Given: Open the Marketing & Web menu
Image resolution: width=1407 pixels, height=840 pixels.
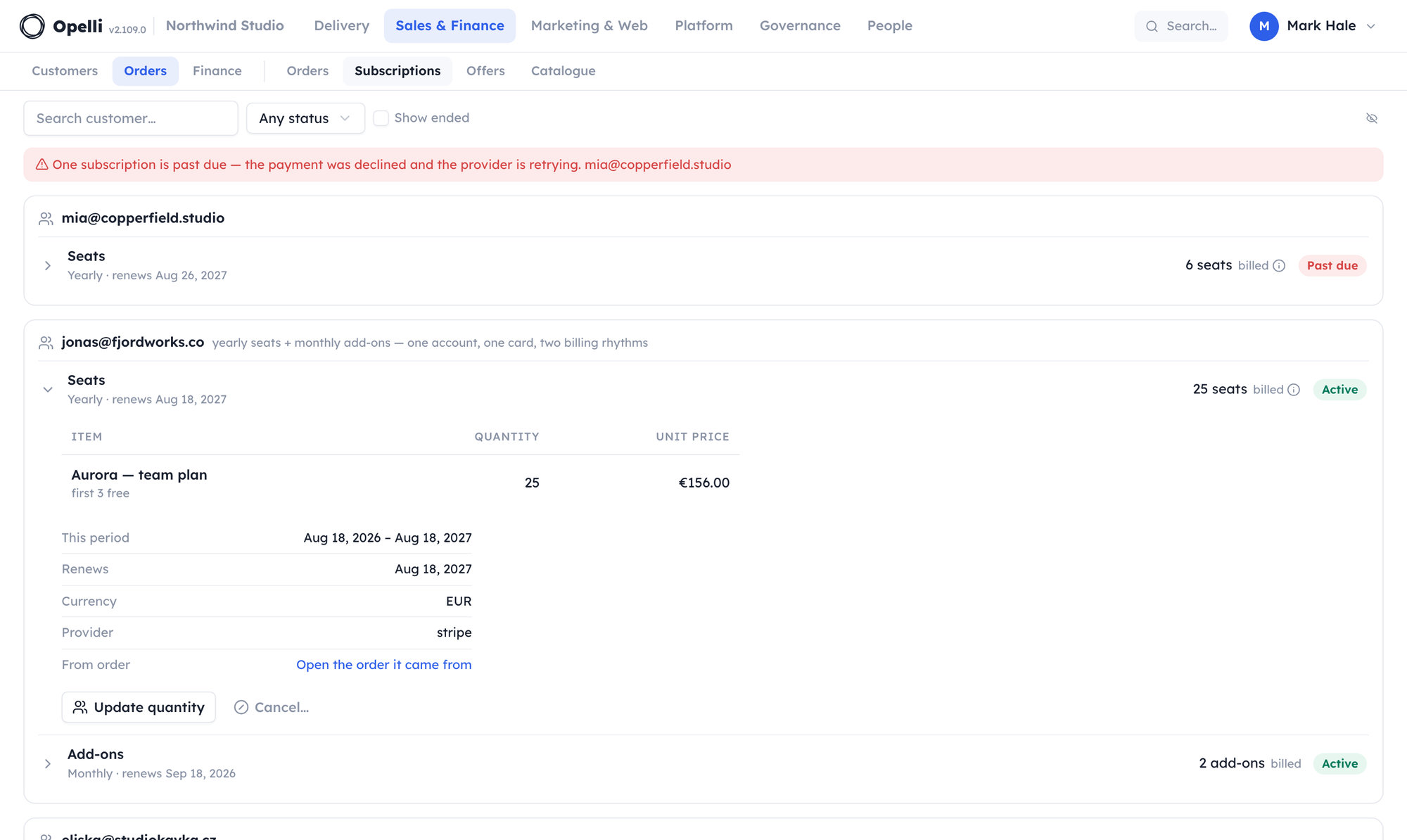Looking at the screenshot, I should [x=589, y=26].
